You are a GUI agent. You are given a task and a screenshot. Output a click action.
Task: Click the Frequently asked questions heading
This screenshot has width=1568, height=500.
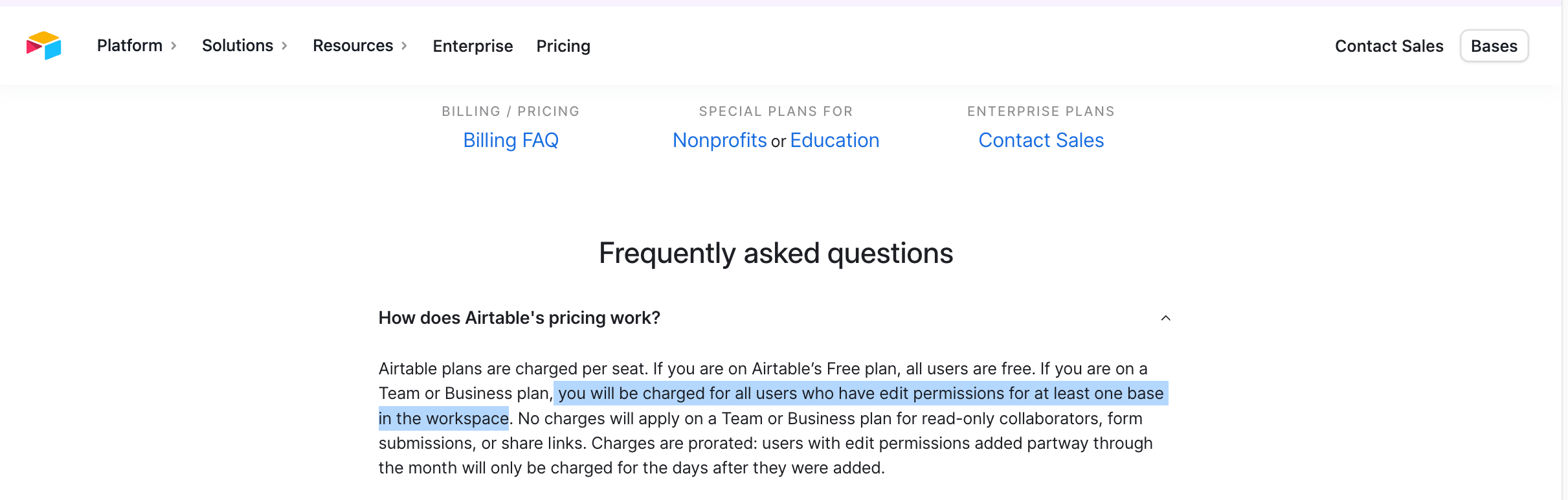pos(776,253)
